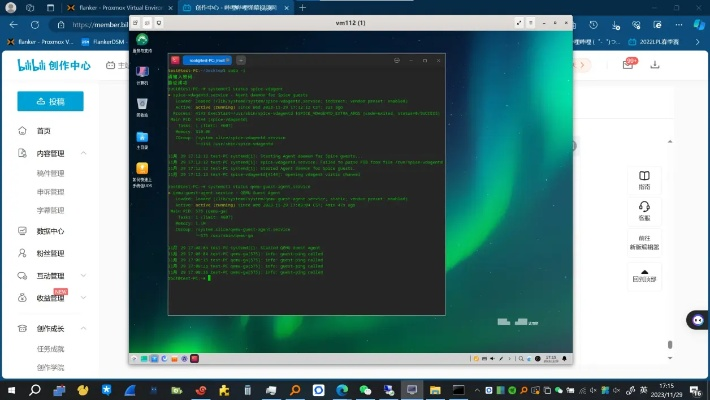Image resolution: width=710 pixels, height=400 pixels.
Task: Open 数据中心 in the sidebar
Action: (x=50, y=230)
